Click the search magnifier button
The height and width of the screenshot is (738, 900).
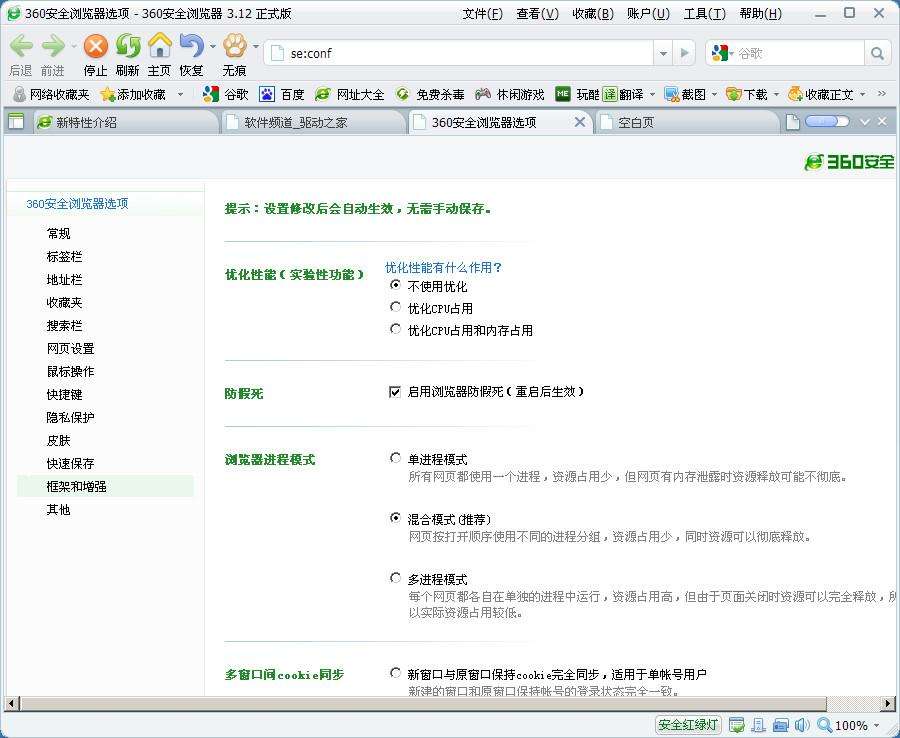[877, 53]
